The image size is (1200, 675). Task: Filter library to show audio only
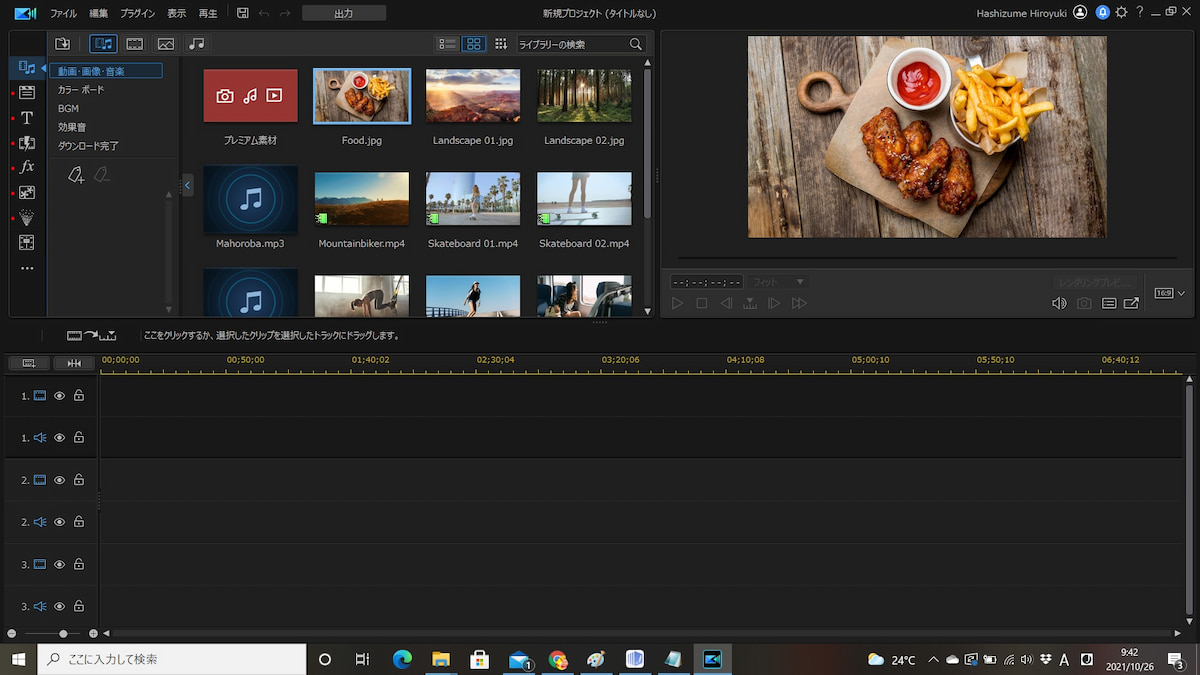click(197, 44)
